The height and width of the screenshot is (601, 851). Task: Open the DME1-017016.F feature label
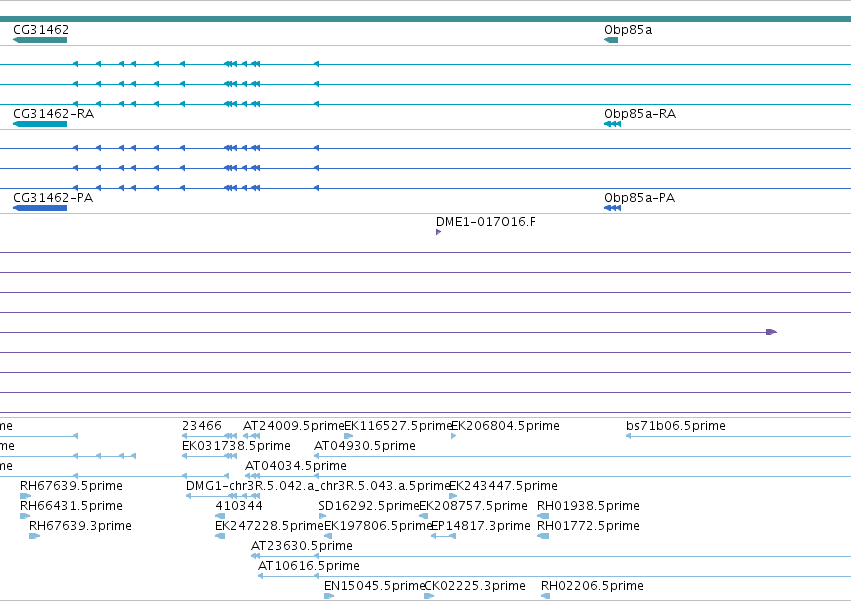pos(486,222)
